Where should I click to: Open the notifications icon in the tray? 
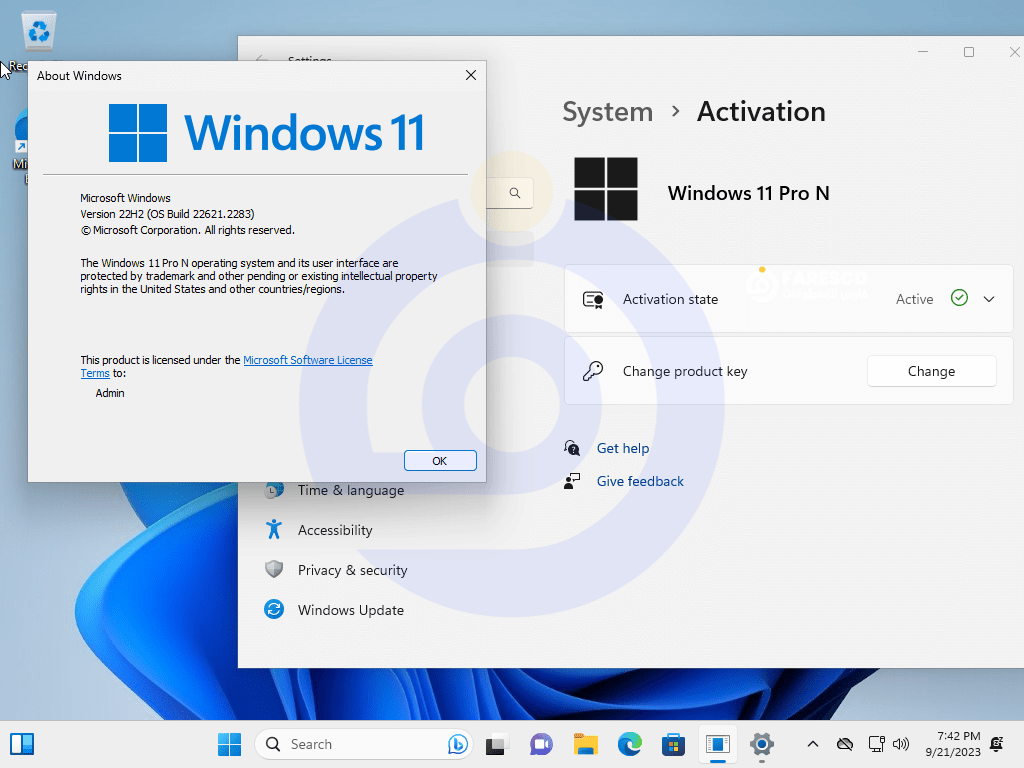(997, 744)
